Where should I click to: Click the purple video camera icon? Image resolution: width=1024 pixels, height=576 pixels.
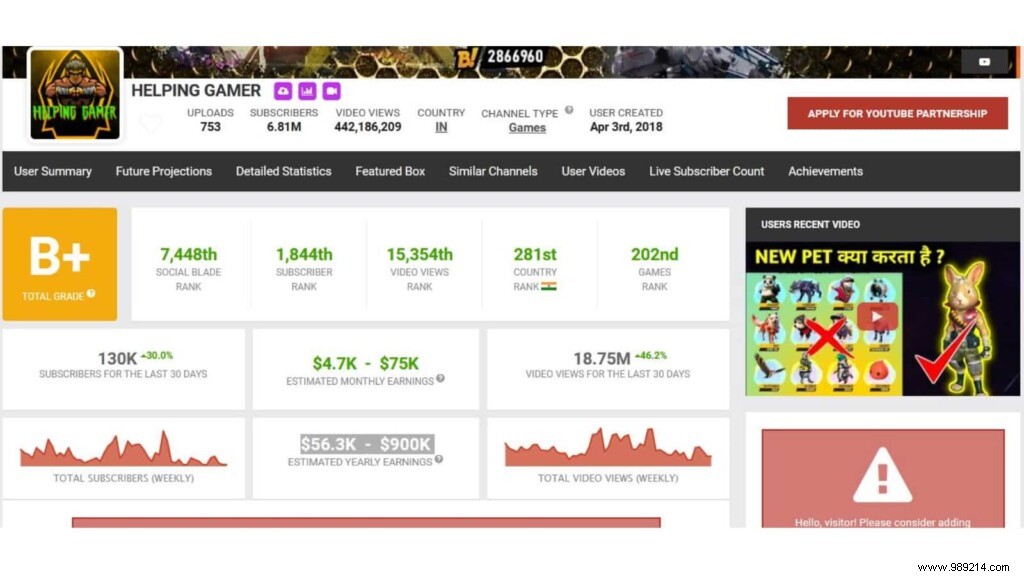point(331,90)
